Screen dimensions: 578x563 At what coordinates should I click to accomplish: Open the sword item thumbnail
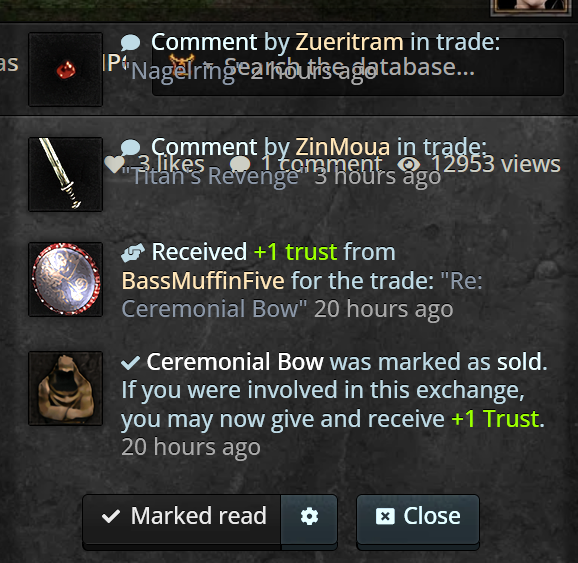66,174
